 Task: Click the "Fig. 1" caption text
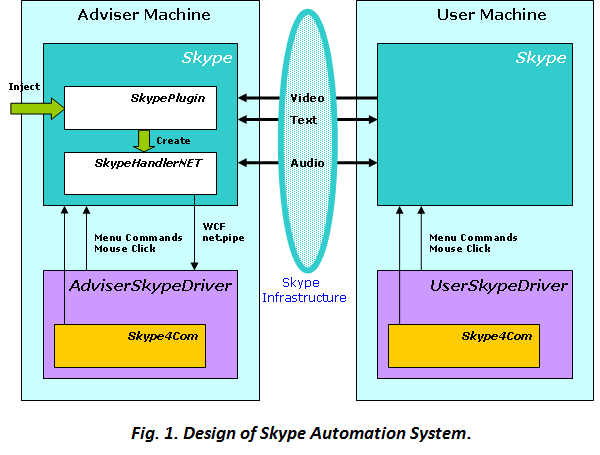301,434
